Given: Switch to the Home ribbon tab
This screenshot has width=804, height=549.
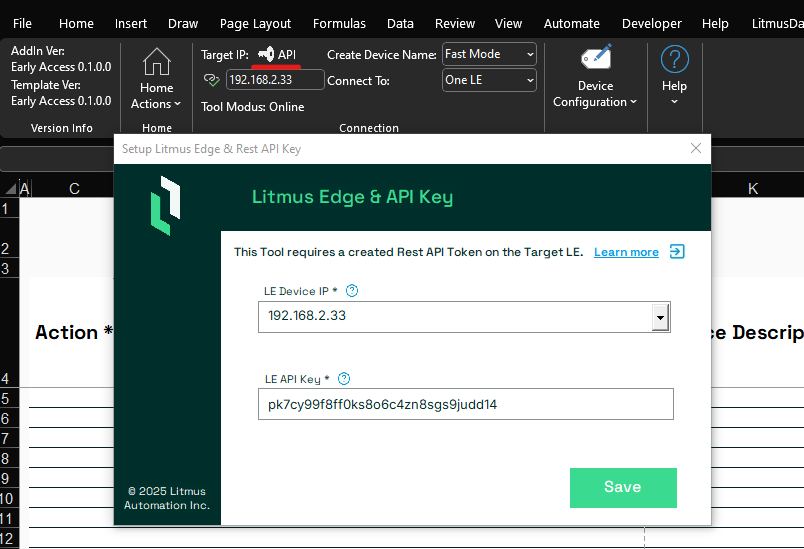Looking at the screenshot, I should point(76,24).
